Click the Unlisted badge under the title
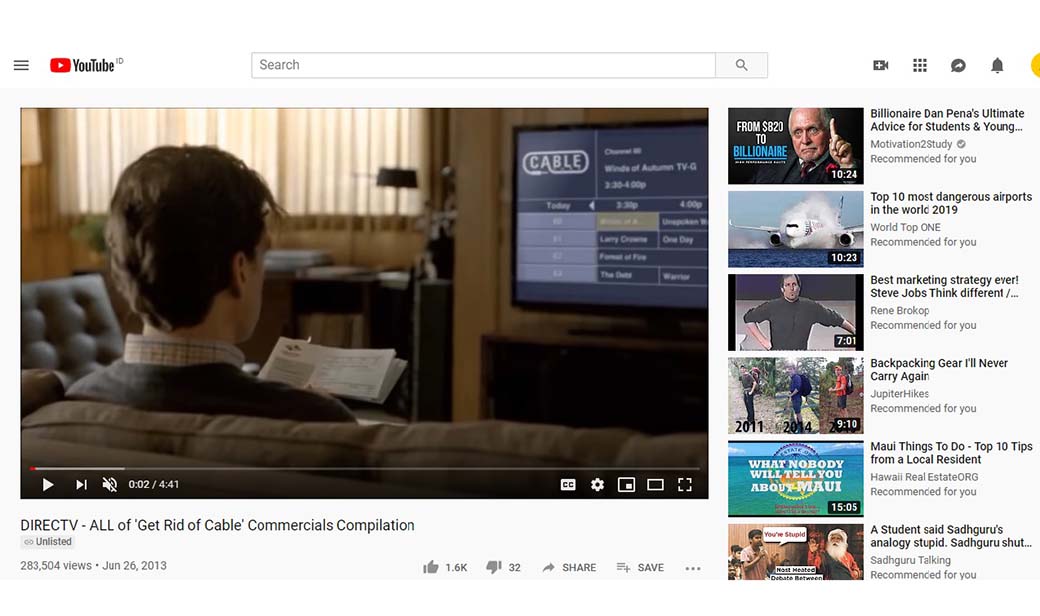Viewport: 1040px width, 616px height. click(48, 542)
